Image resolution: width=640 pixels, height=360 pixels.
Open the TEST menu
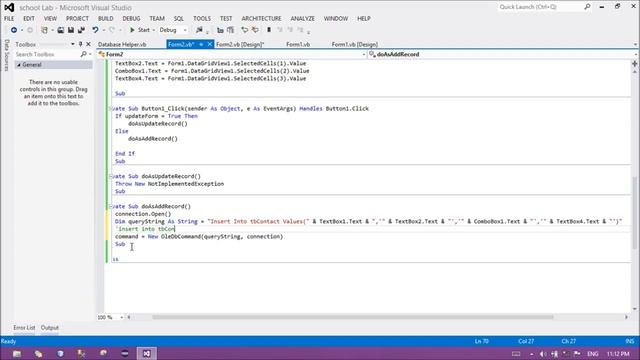point(226,18)
